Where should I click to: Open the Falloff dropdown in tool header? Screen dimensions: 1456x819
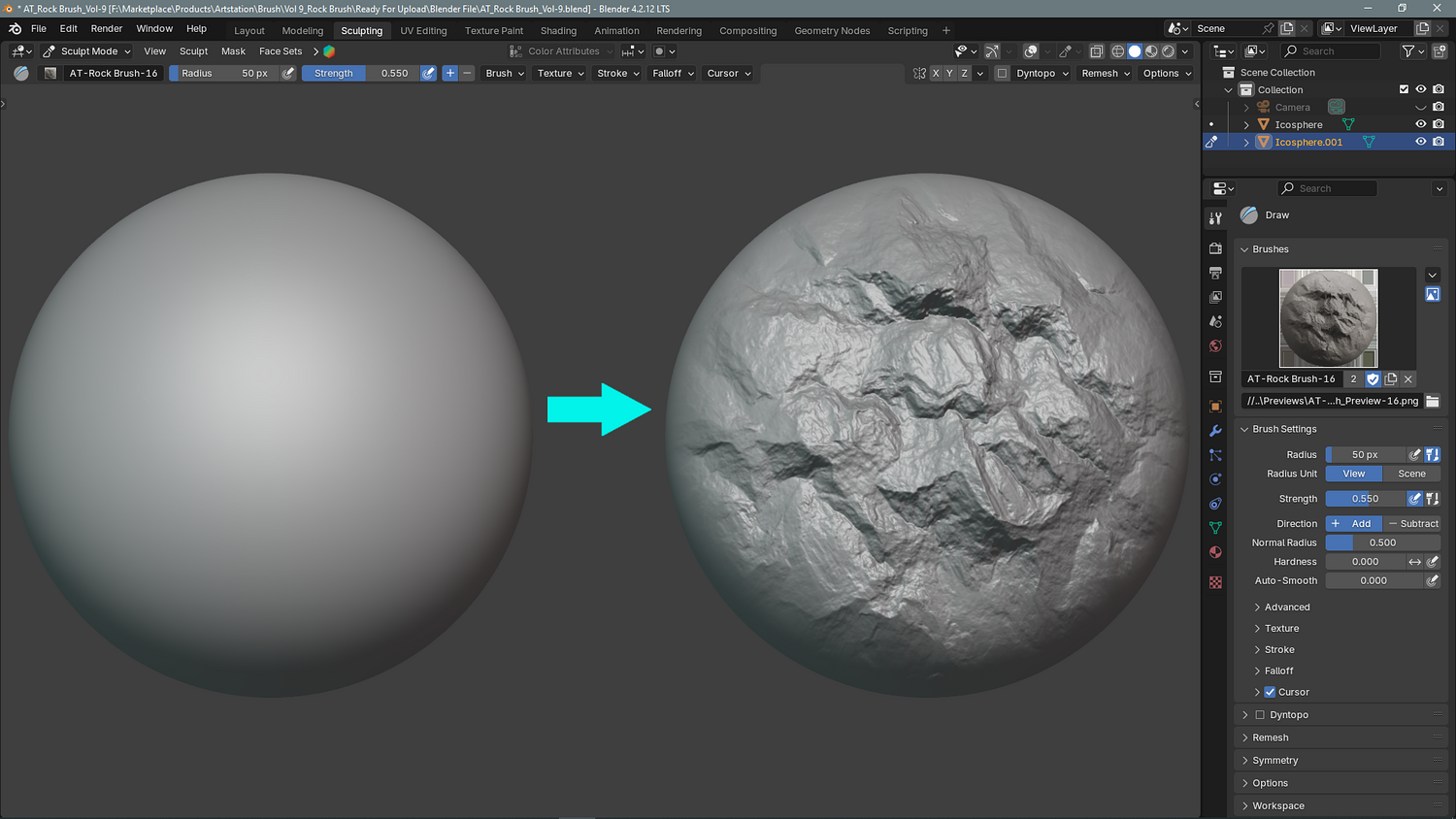point(673,74)
